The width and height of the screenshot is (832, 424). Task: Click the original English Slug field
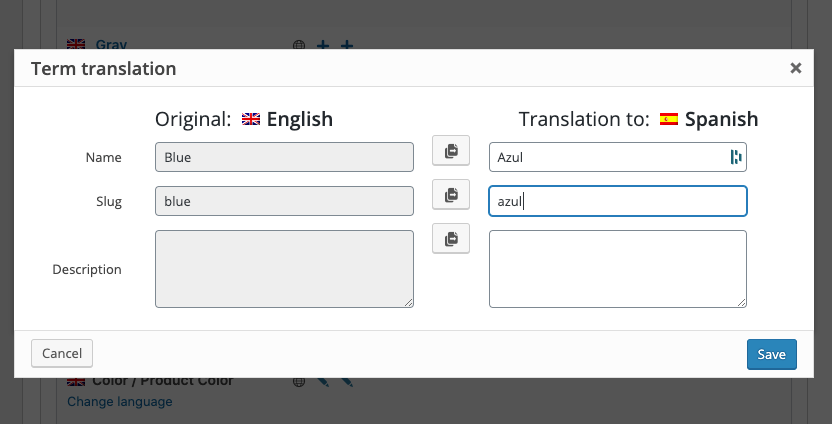(284, 201)
